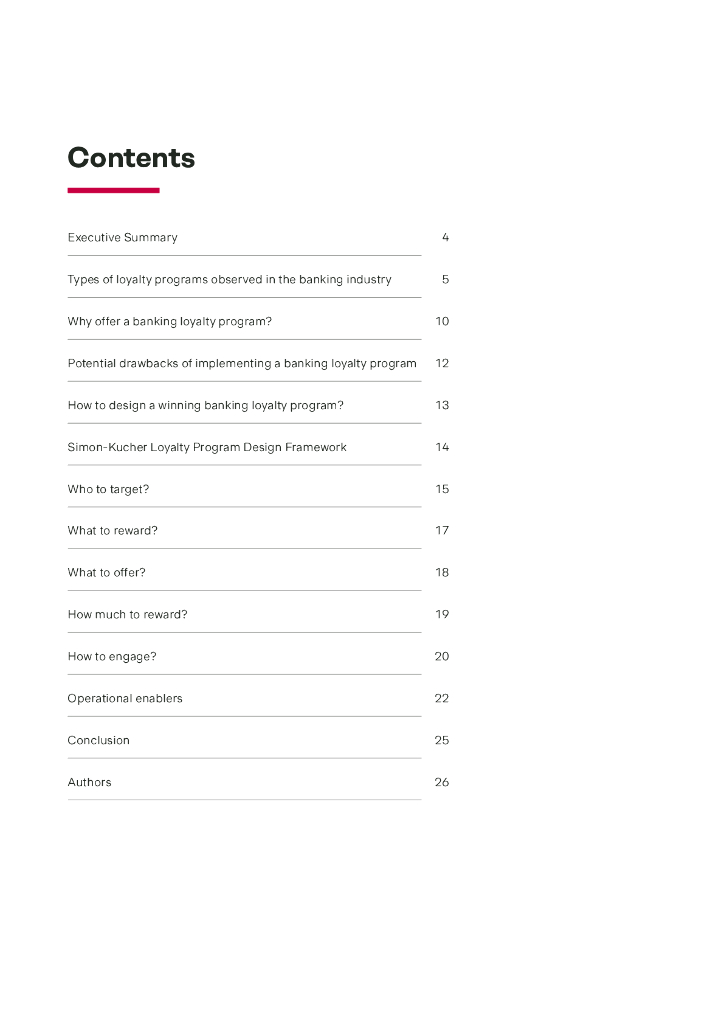Click page number 22 beside Operational enablers

(x=442, y=699)
